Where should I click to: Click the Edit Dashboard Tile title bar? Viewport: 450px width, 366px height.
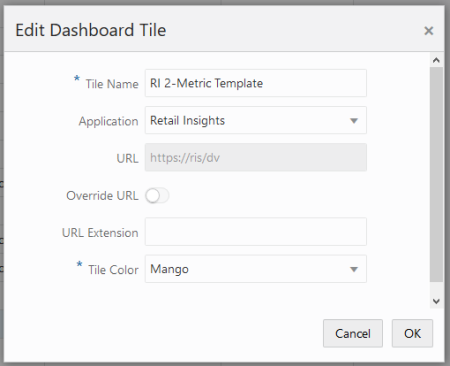(213, 30)
